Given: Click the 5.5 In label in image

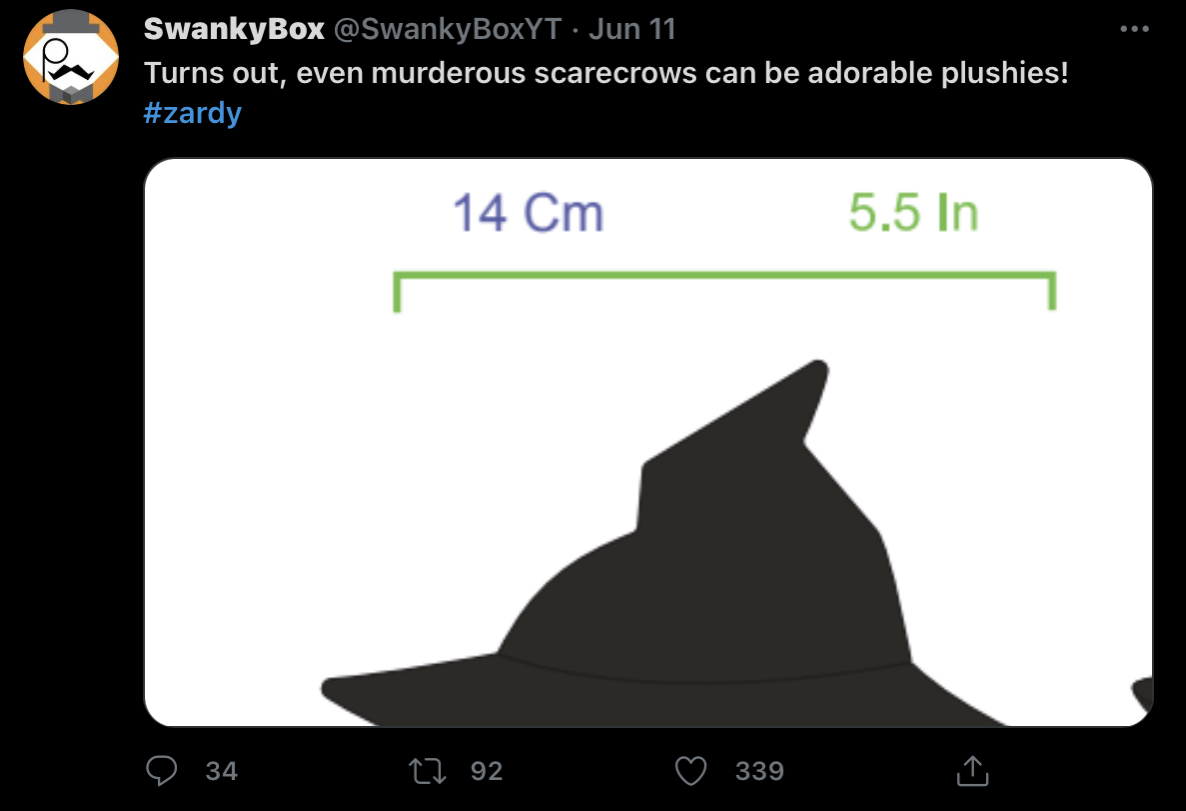Looking at the screenshot, I should [x=914, y=213].
